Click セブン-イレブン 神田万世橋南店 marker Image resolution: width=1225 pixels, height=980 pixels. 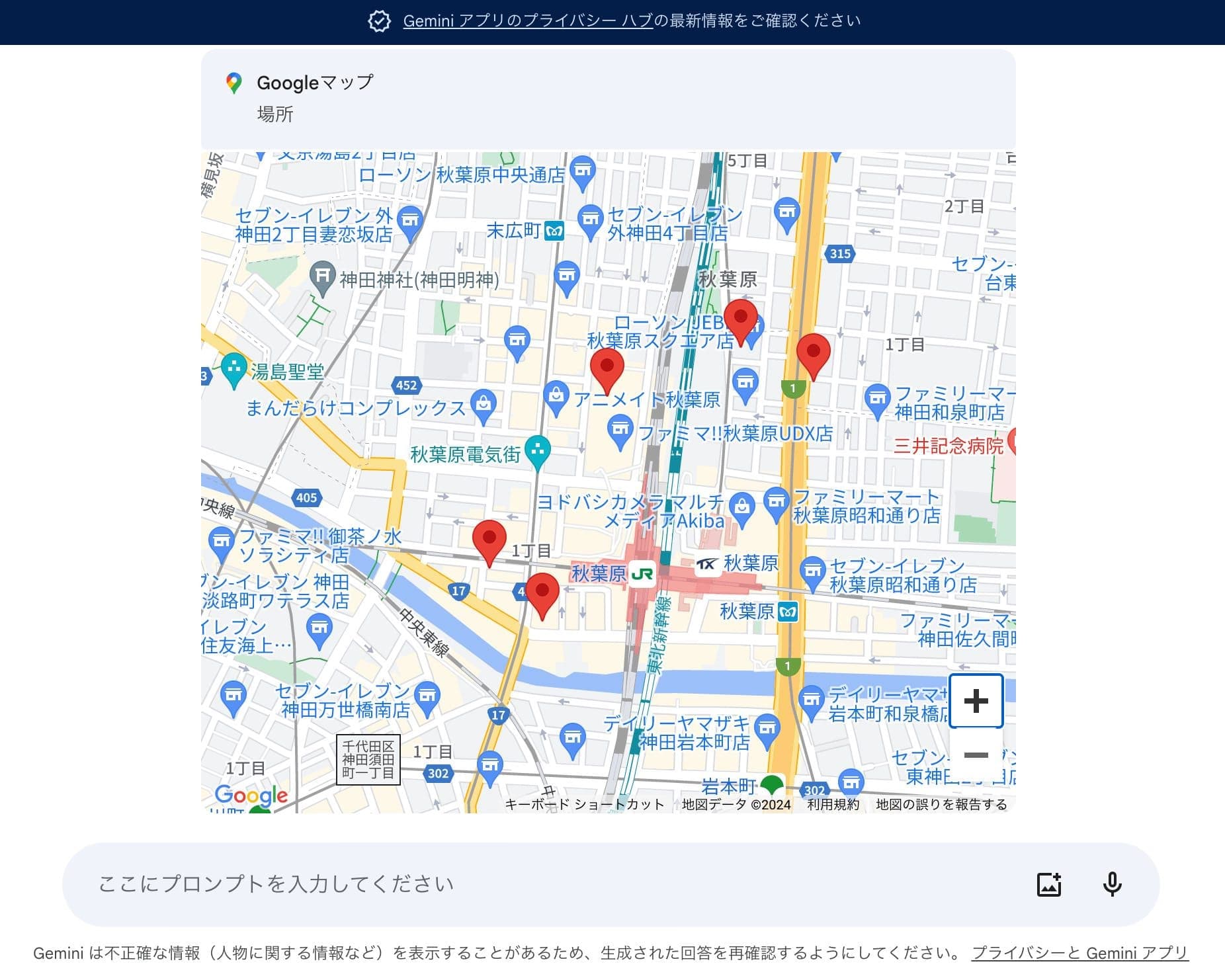click(x=427, y=697)
